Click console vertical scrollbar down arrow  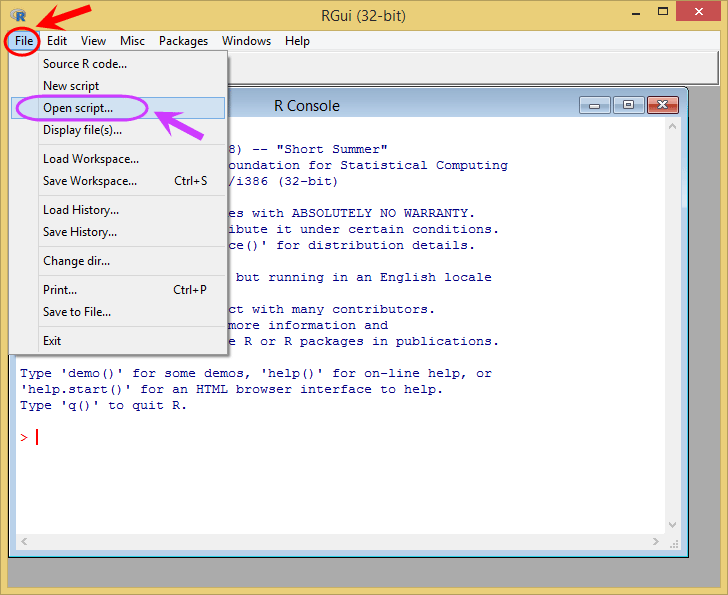672,525
